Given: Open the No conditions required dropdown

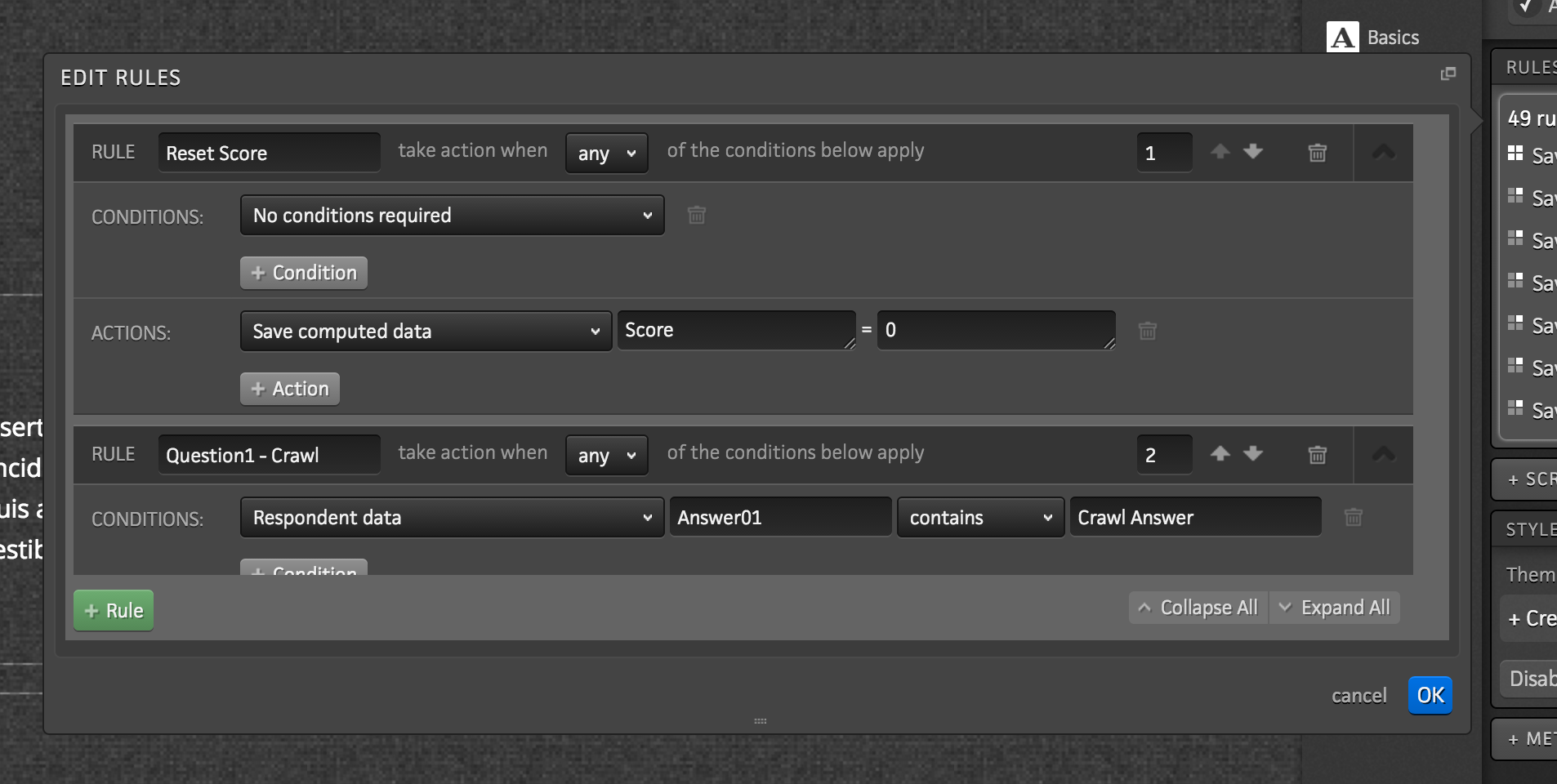Looking at the screenshot, I should click(x=452, y=216).
